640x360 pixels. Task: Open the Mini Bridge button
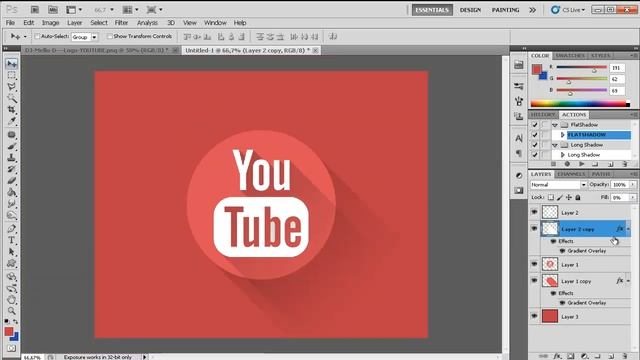pos(53,9)
